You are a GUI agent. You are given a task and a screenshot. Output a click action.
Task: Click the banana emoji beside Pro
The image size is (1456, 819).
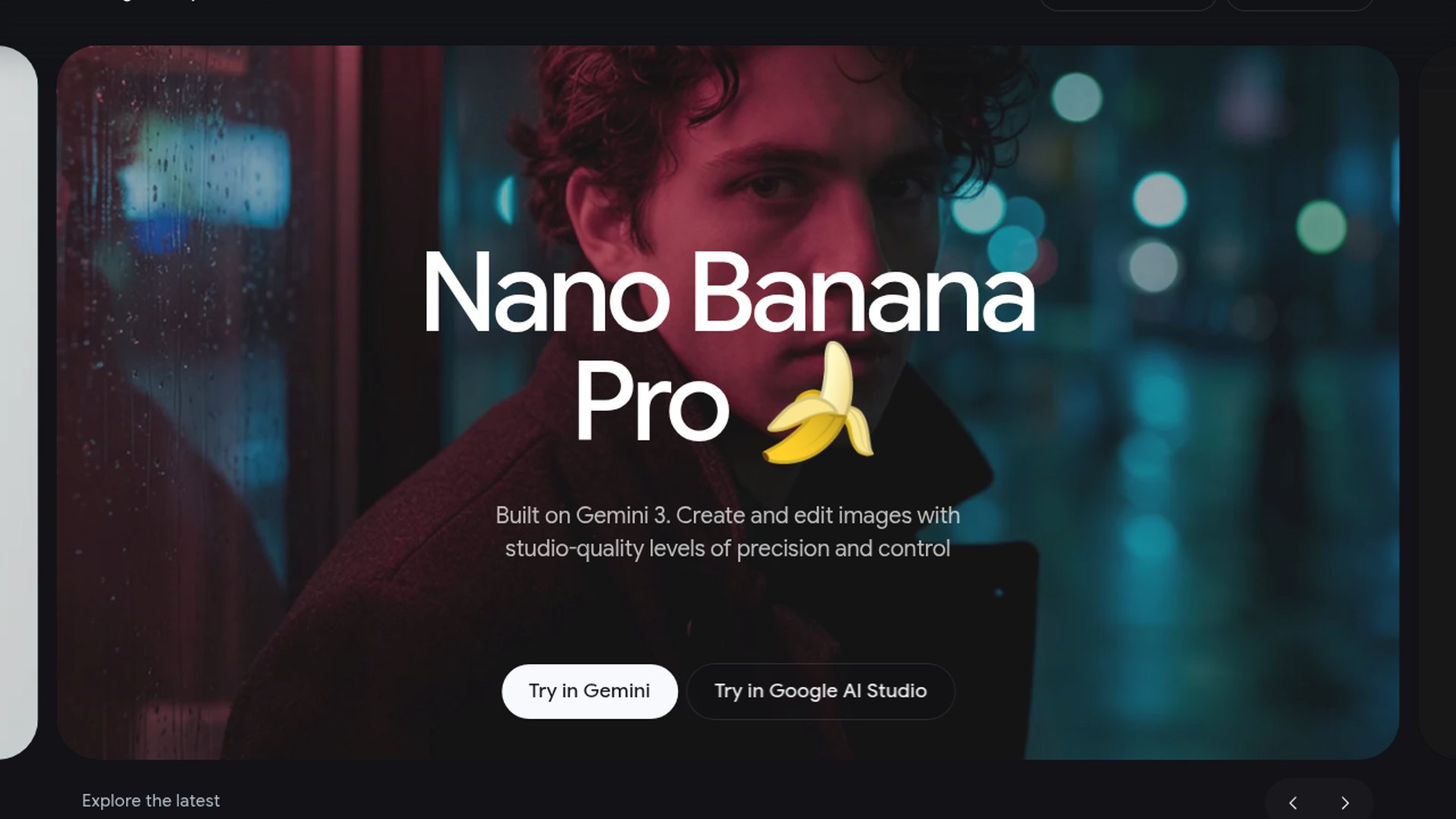click(819, 403)
